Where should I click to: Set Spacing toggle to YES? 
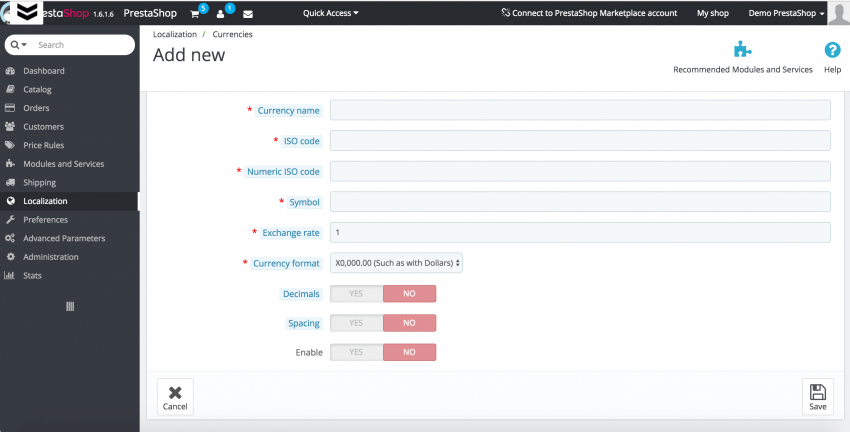356,323
